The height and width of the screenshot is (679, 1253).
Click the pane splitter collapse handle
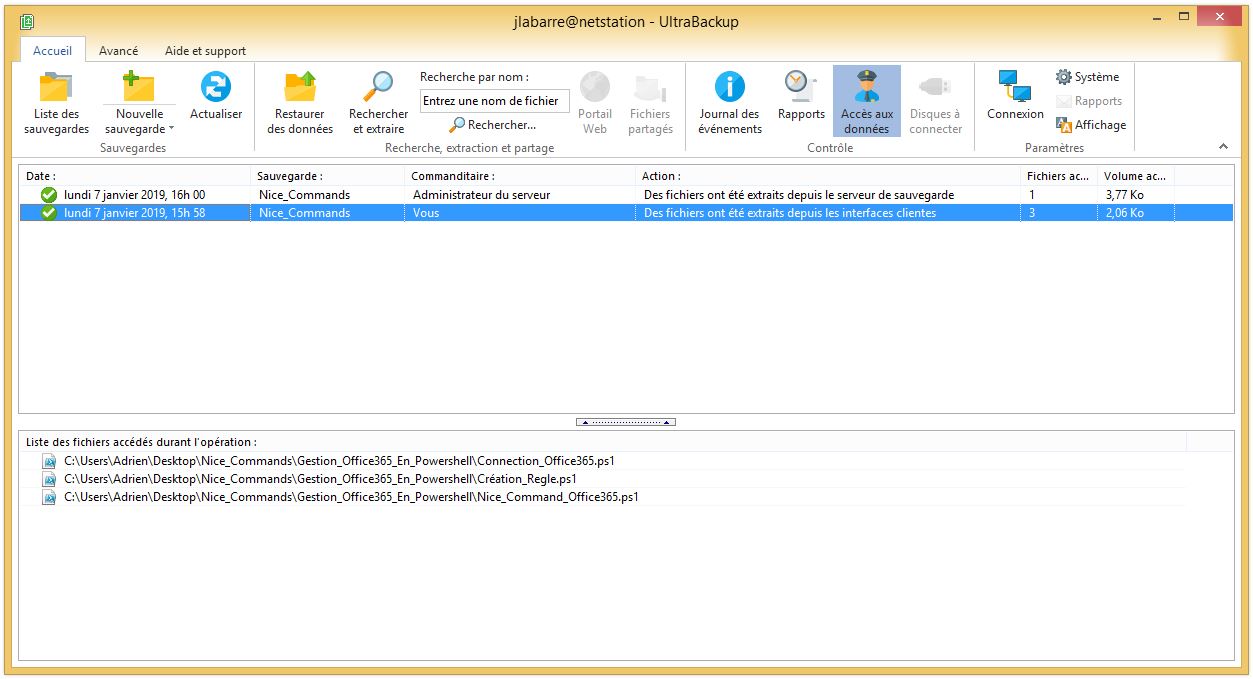[x=626, y=422]
